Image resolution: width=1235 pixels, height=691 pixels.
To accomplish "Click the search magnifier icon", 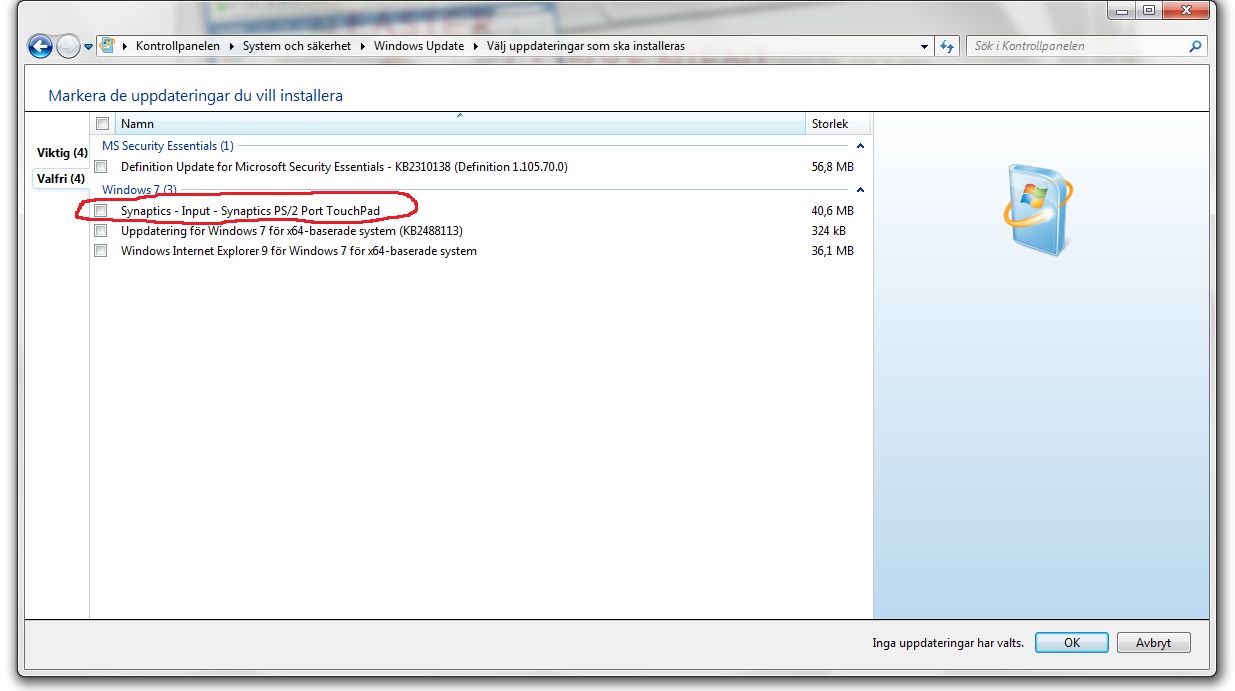I will [x=1195, y=46].
